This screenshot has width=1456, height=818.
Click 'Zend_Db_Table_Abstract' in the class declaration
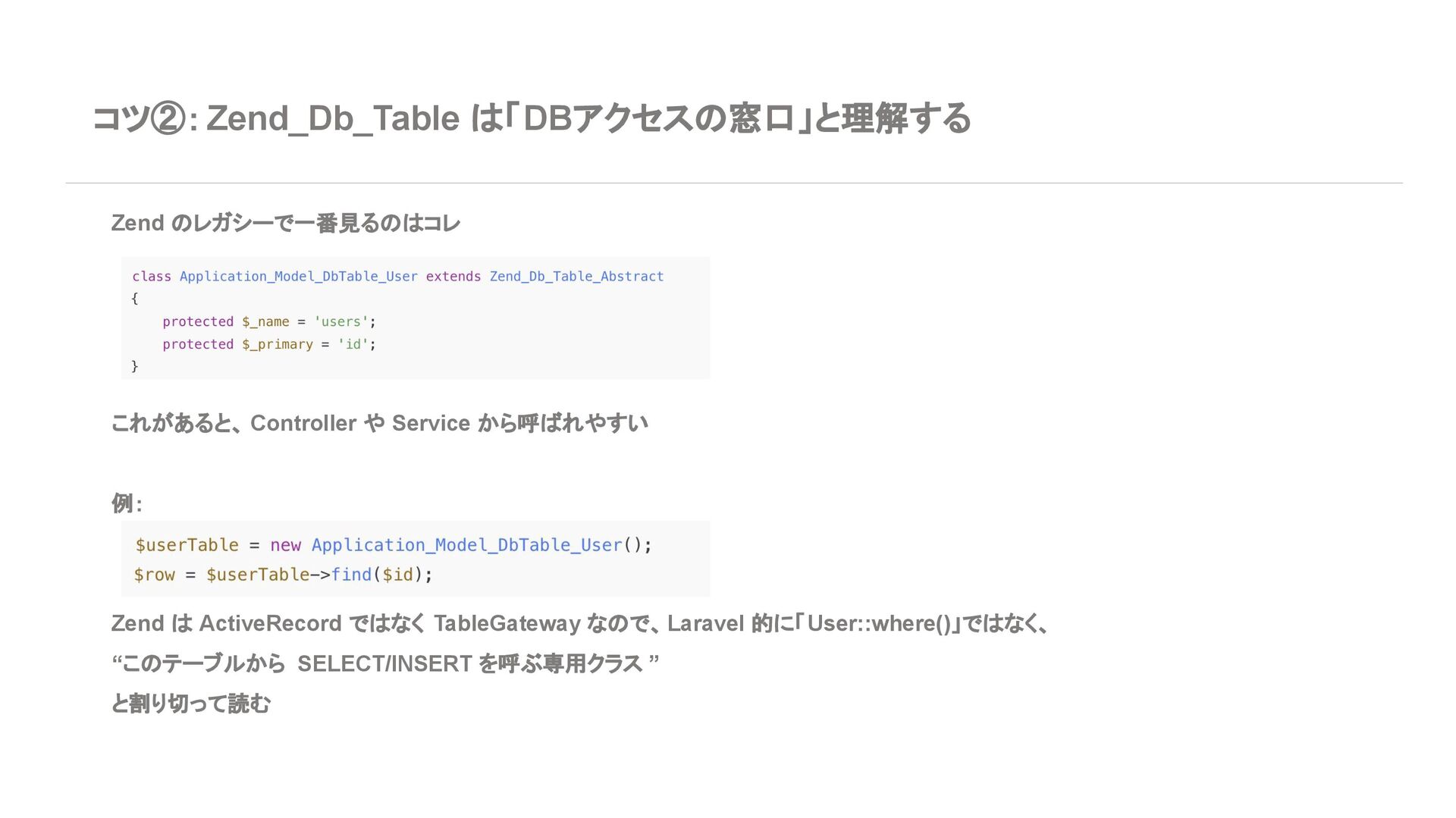[x=576, y=277]
